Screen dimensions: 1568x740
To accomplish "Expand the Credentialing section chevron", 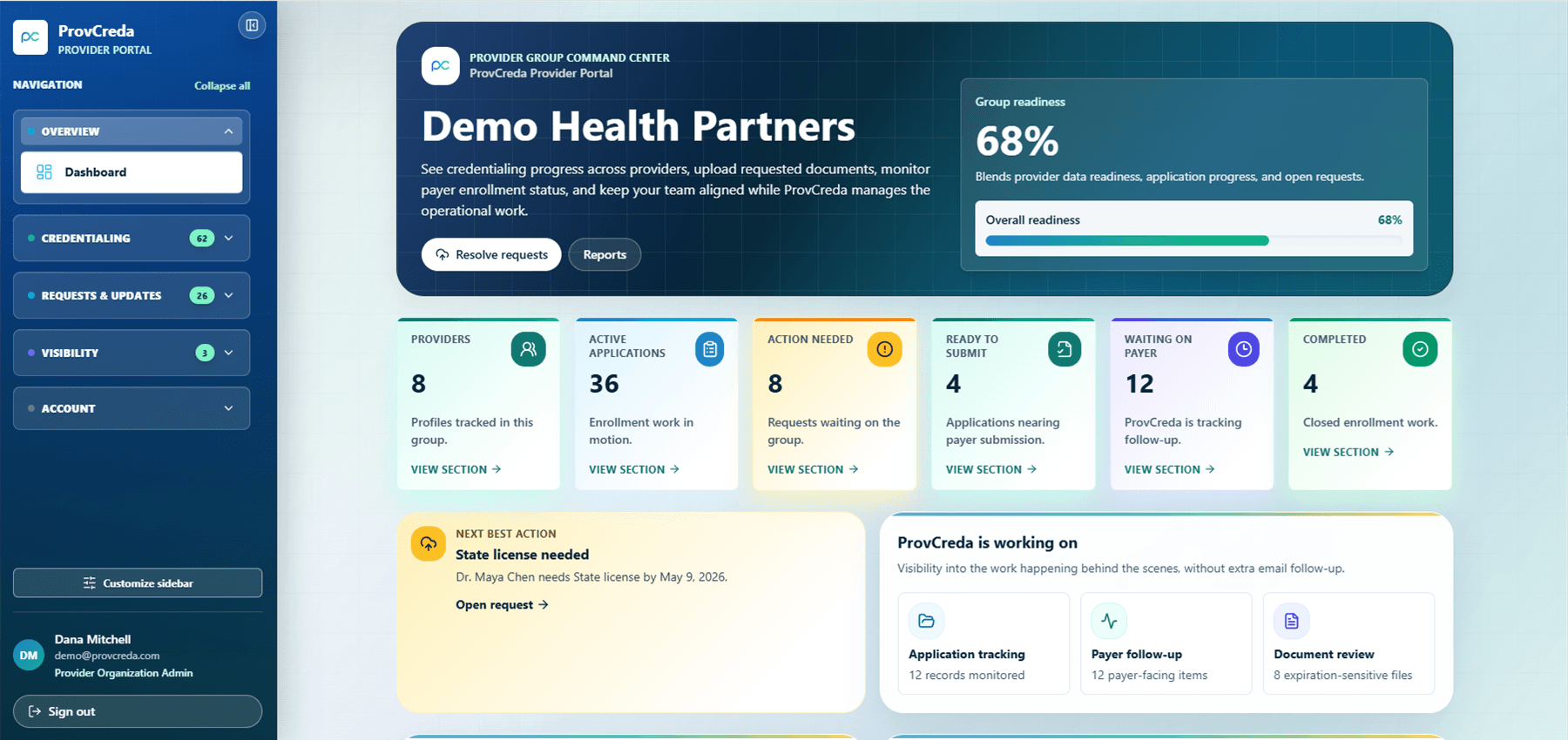I will click(228, 239).
